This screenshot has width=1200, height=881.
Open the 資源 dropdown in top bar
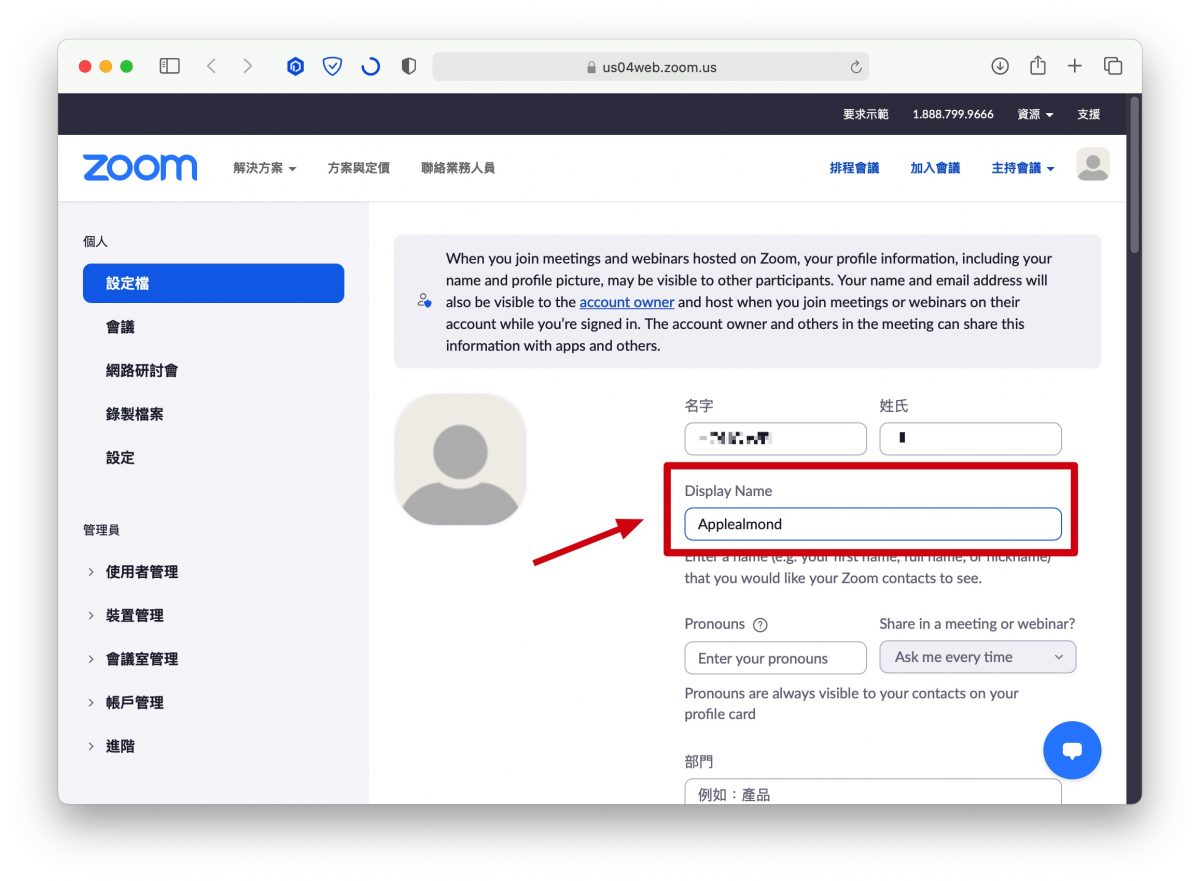point(1035,114)
